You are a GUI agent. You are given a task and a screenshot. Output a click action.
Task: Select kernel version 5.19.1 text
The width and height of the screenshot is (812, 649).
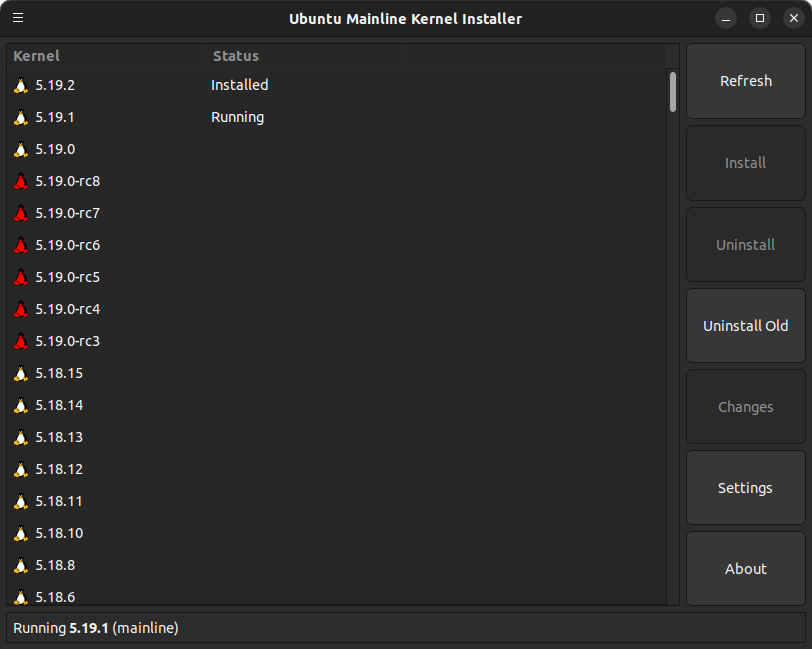[55, 117]
